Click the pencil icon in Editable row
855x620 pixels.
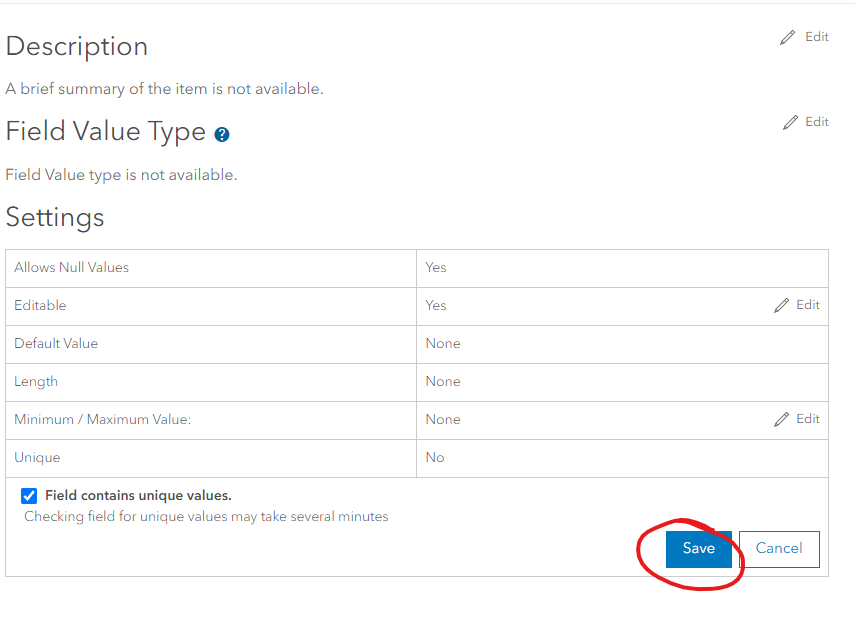click(782, 306)
